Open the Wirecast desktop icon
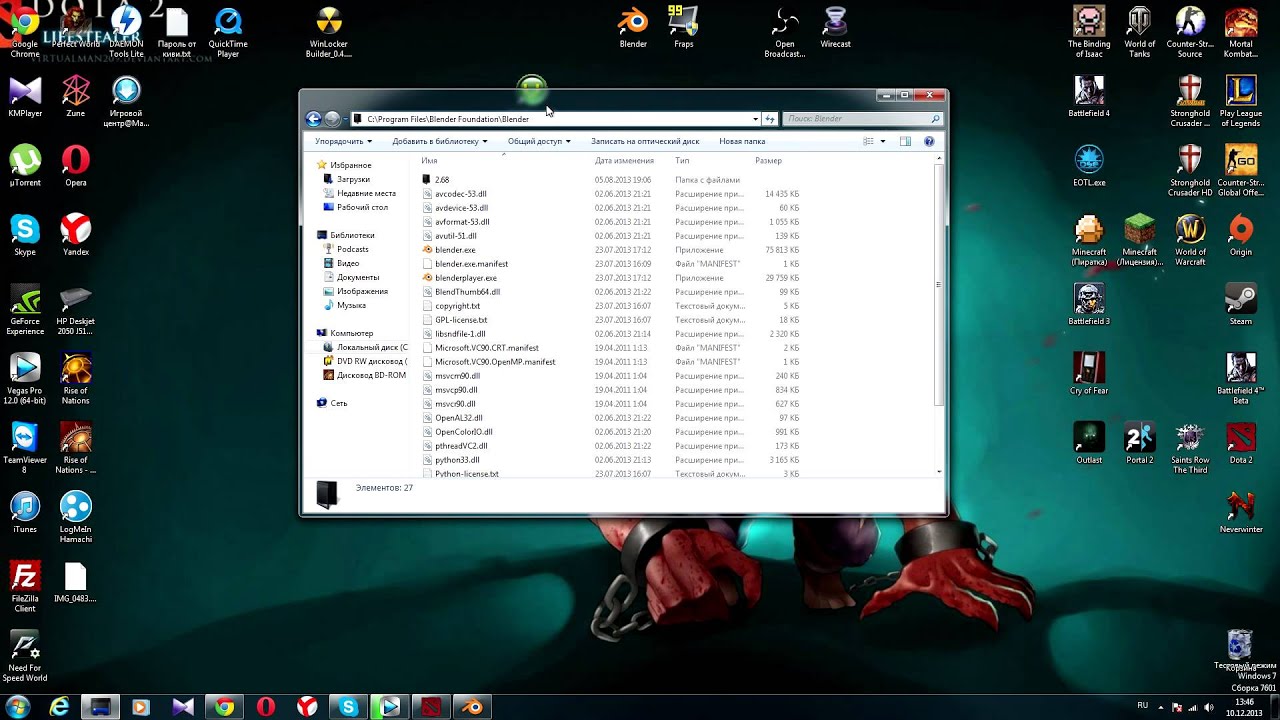Screen dimensions: 1280x720 click(x=835, y=27)
